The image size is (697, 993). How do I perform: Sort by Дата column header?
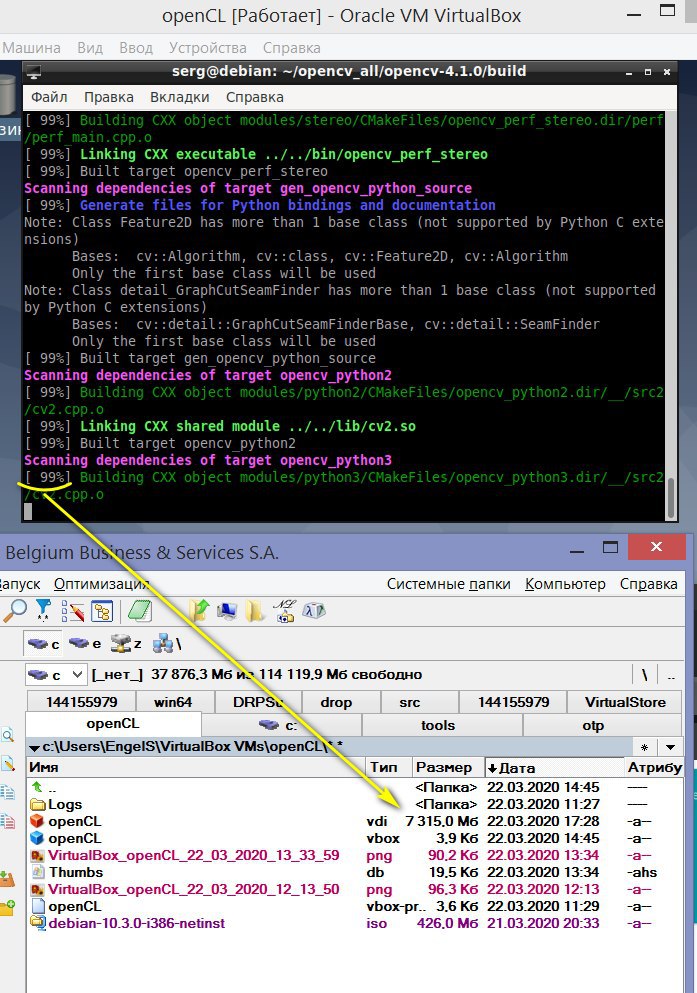point(554,767)
